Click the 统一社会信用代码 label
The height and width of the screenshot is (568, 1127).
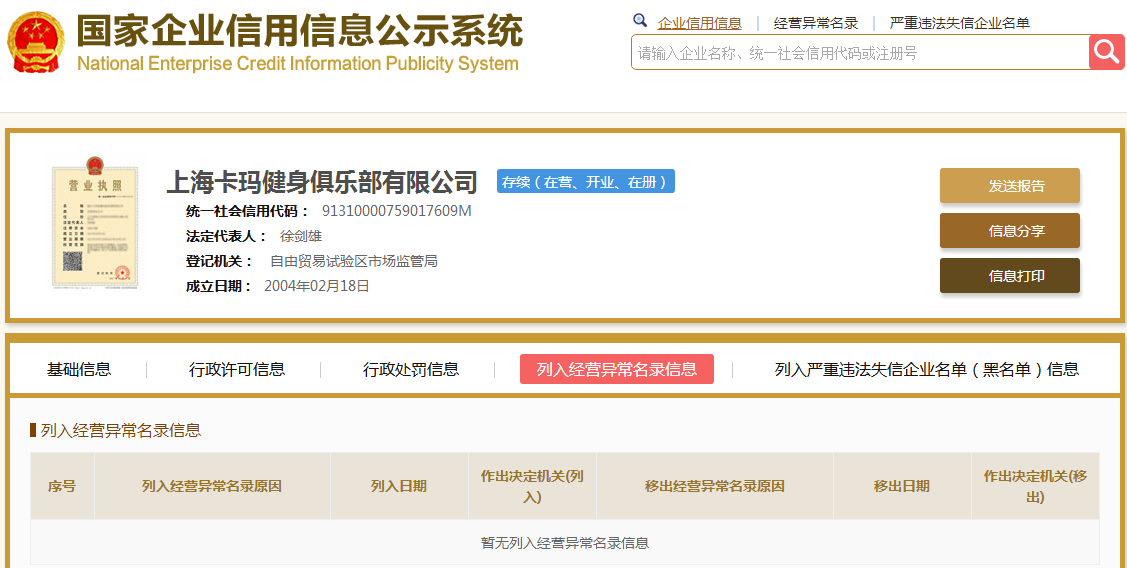coord(247,211)
